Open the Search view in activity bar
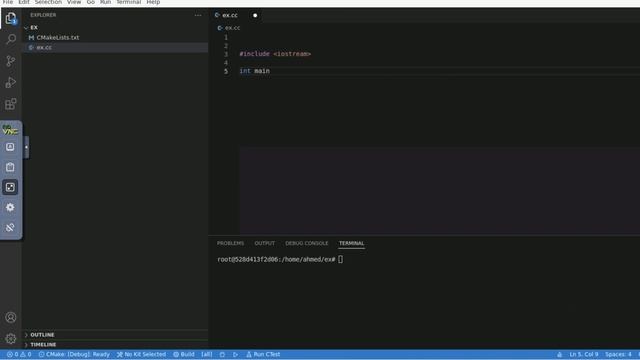The height and width of the screenshot is (360, 640). click(x=11, y=39)
